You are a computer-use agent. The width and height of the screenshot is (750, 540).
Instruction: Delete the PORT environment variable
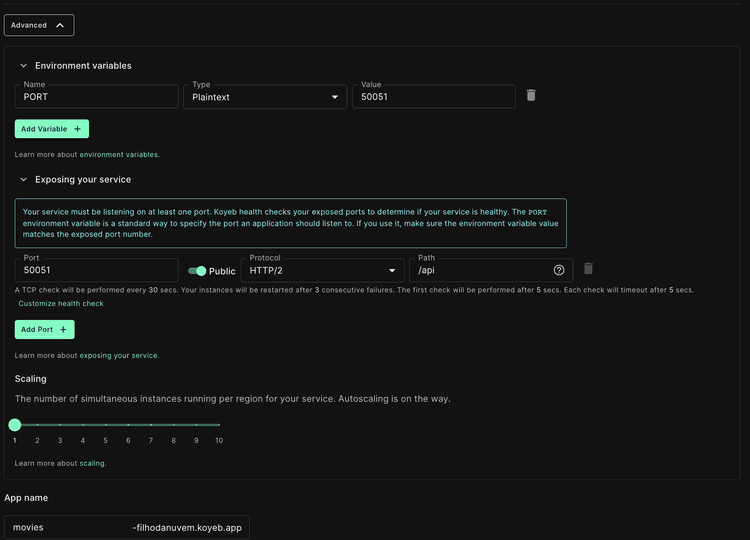coord(531,95)
